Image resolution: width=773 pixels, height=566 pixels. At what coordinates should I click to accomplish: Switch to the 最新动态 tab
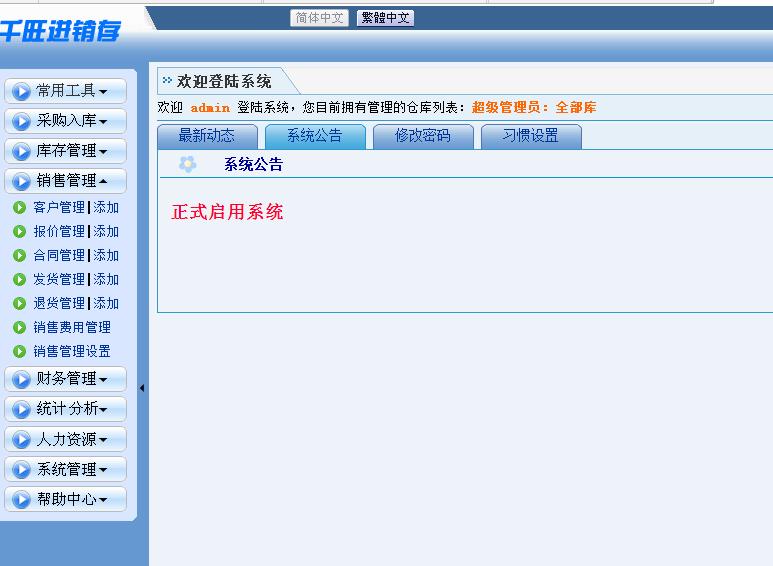tap(207, 136)
